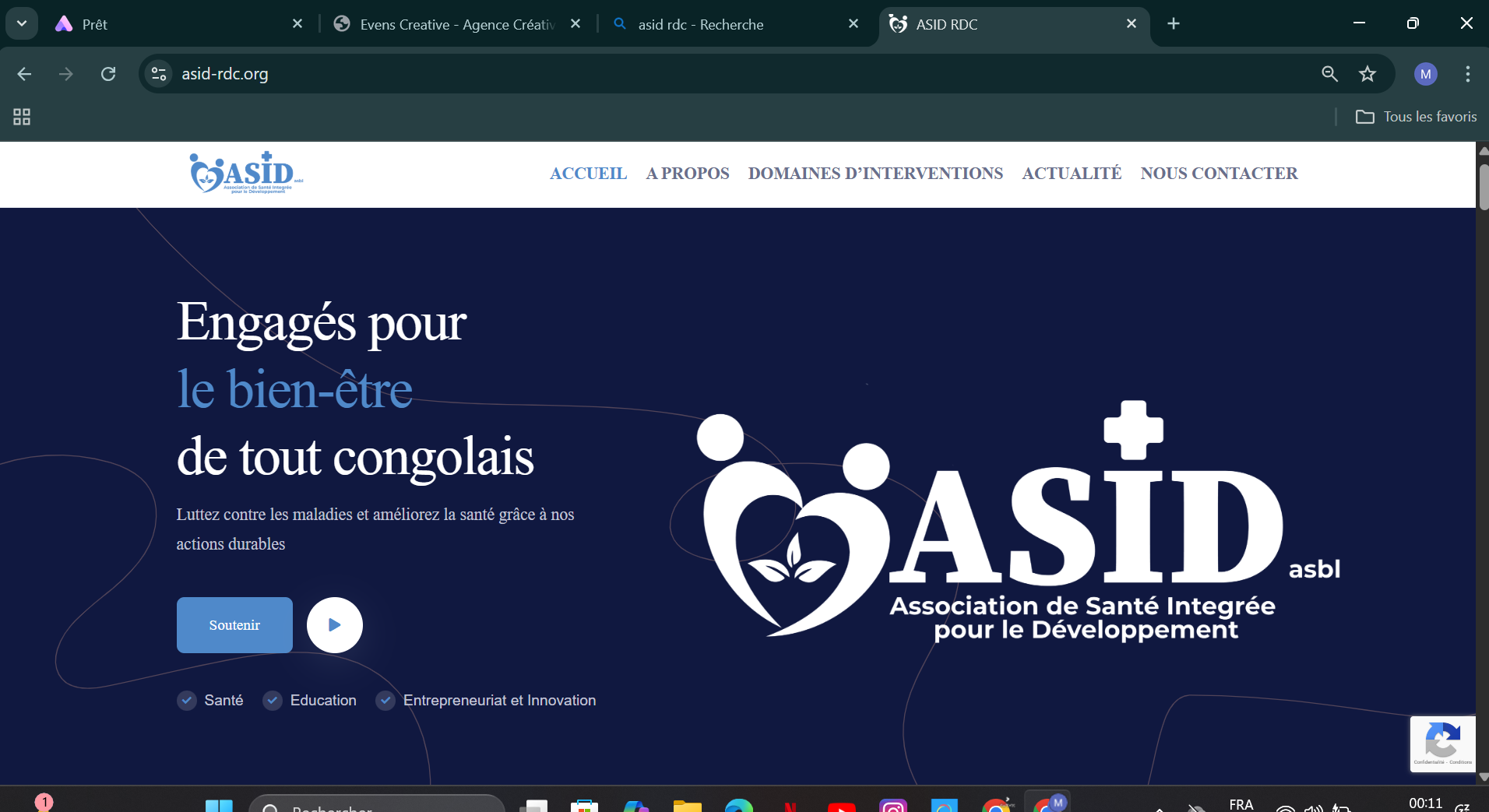
Task: Open Chrome's three-dot menu
Action: [x=1467, y=74]
